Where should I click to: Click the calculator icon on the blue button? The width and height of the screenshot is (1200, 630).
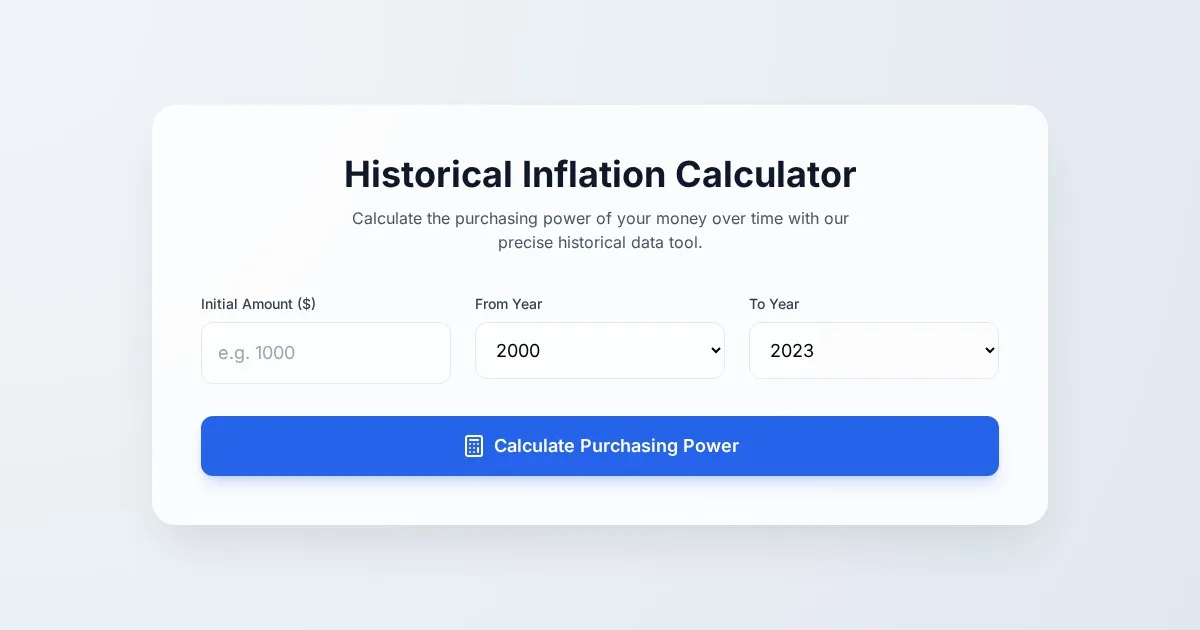pyautogui.click(x=474, y=446)
